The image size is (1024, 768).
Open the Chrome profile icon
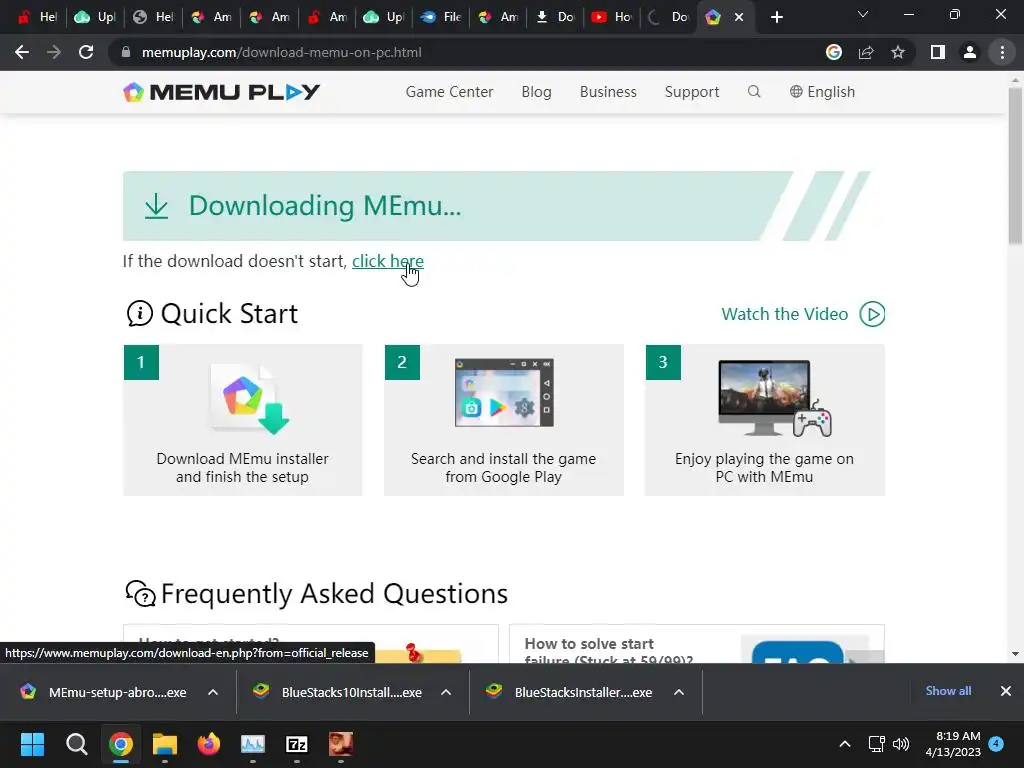(x=970, y=52)
